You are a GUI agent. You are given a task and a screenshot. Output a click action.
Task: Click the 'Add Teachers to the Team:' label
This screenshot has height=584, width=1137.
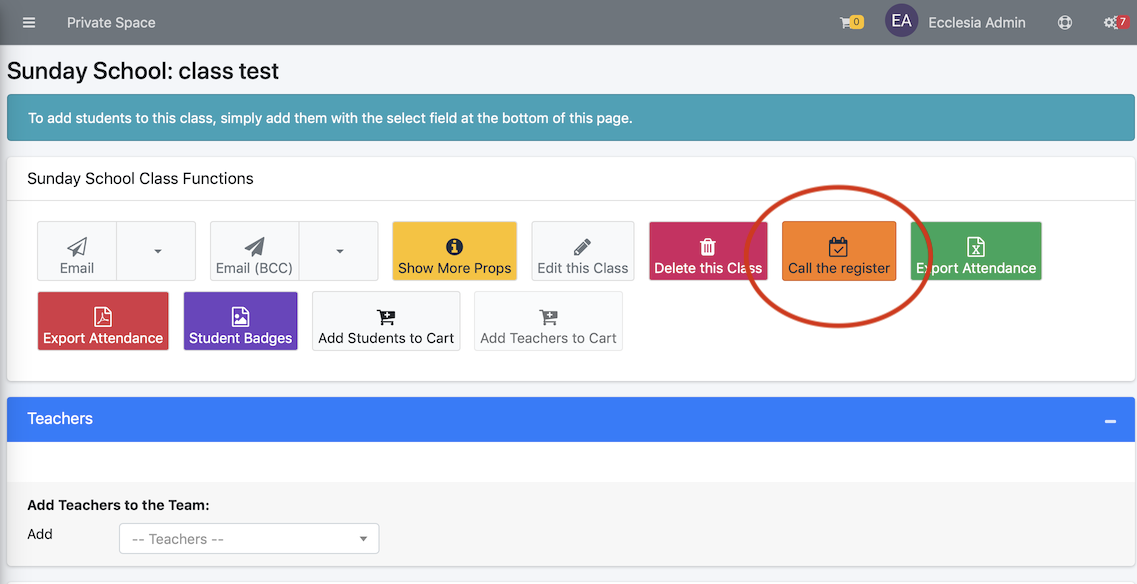click(x=118, y=505)
